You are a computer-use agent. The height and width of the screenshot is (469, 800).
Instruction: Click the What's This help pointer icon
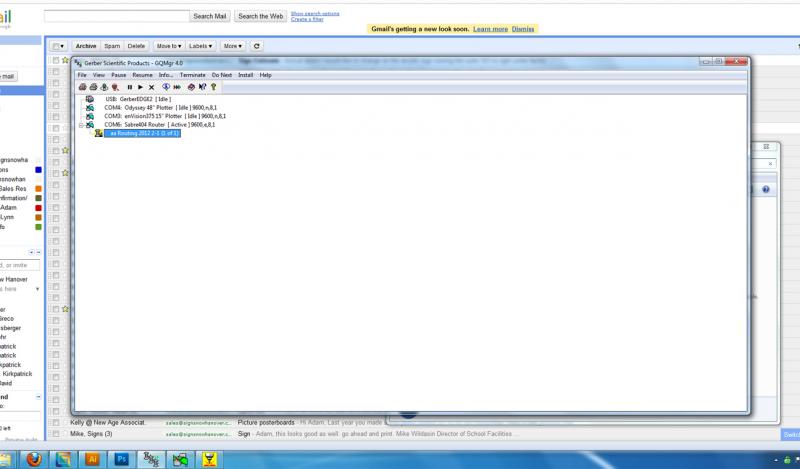(203, 87)
